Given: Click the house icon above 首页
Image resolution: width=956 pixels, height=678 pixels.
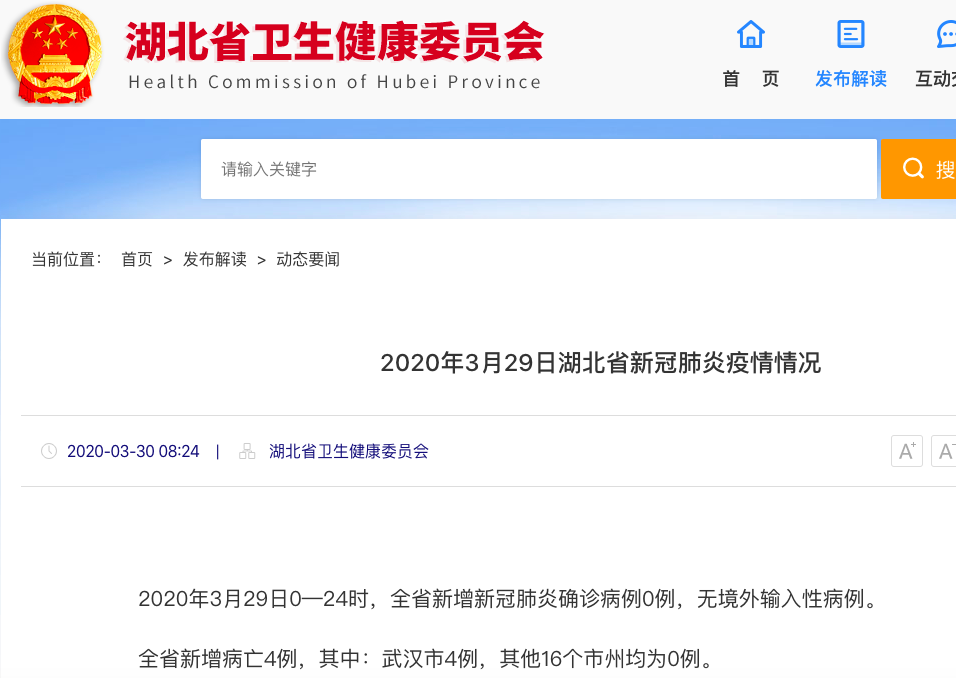Looking at the screenshot, I should (x=750, y=35).
